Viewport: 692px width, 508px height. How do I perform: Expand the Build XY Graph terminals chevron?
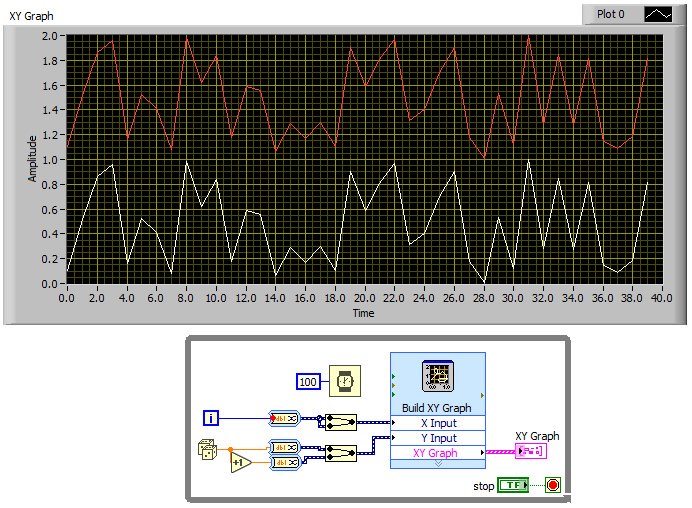click(437, 464)
